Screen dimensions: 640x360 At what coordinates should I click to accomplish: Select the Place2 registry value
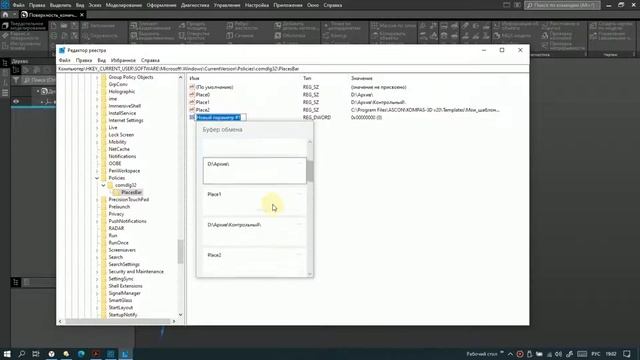202,110
